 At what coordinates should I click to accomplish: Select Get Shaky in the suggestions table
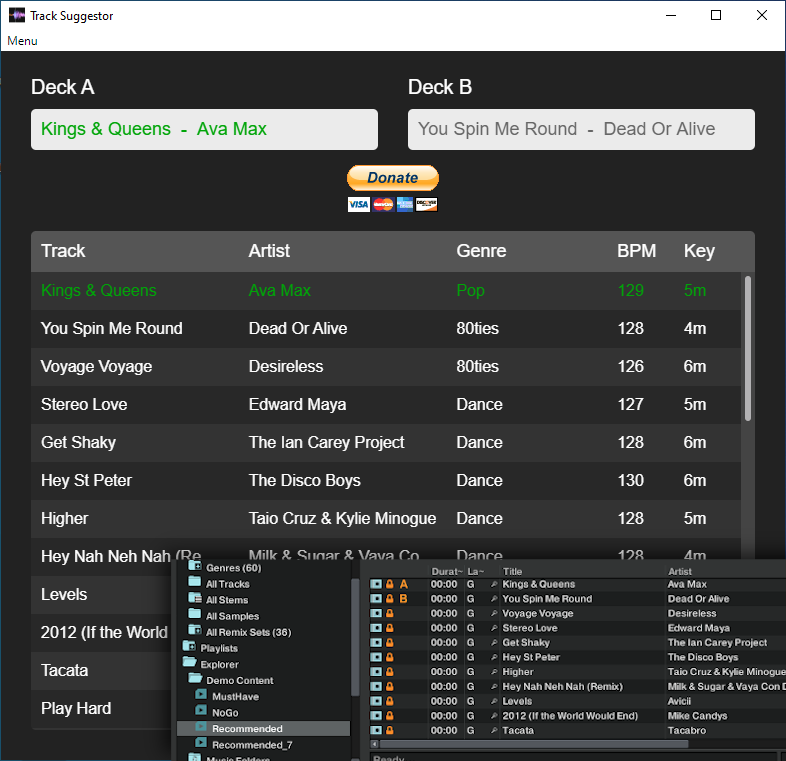tap(386, 443)
